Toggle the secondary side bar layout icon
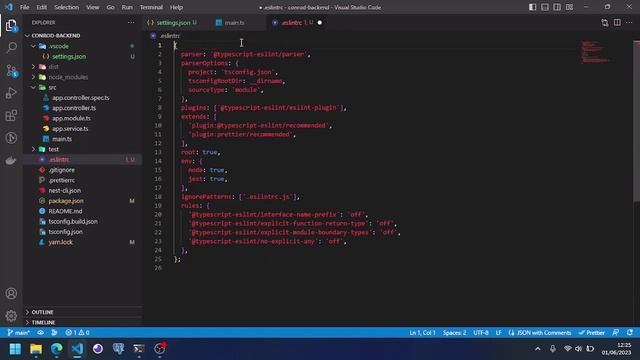640x360 pixels. (x=557, y=7)
